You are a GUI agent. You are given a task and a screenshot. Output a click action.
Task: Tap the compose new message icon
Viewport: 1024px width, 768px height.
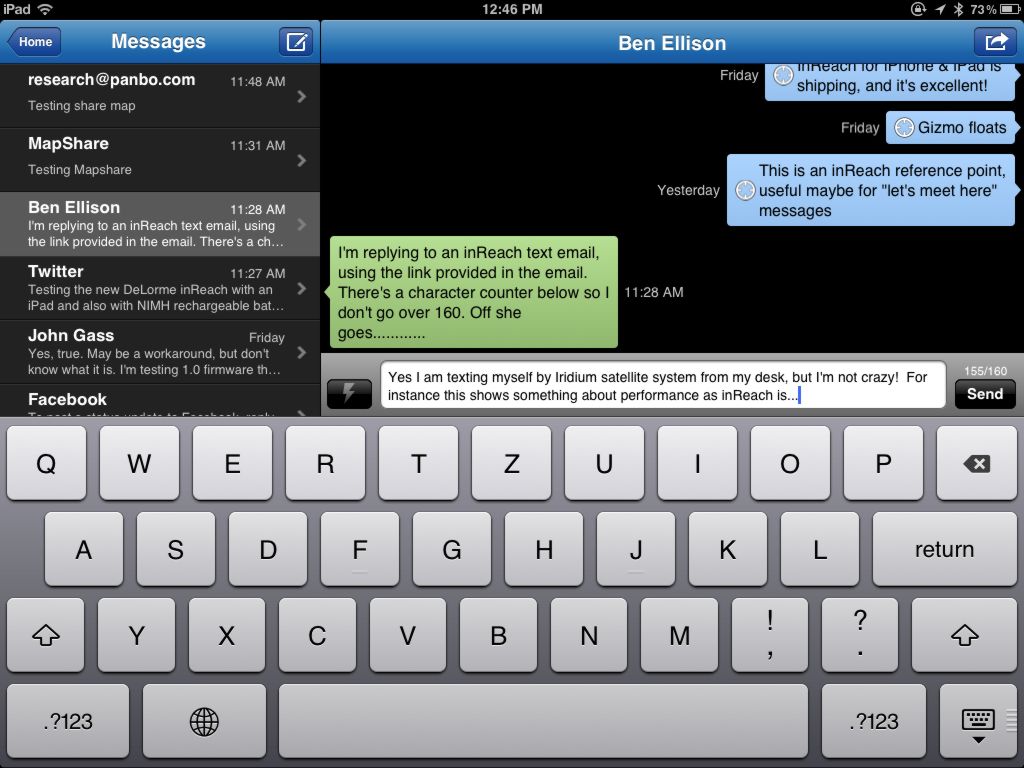(x=296, y=42)
